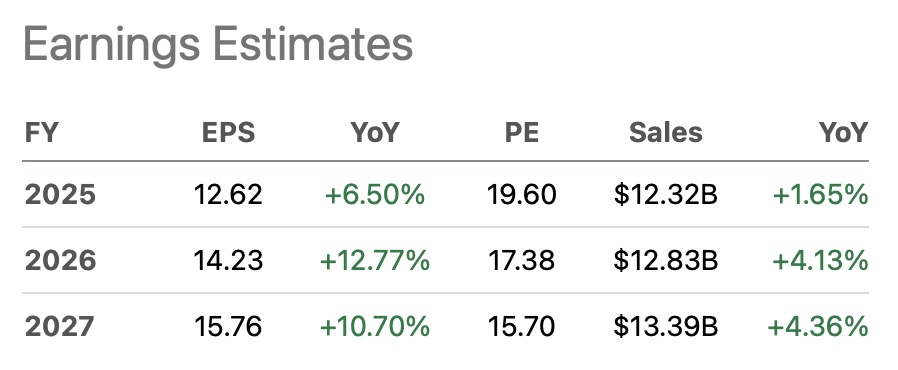Image resolution: width=898 pixels, height=370 pixels.
Task: Select the $12.32B sales figure
Action: tap(665, 195)
